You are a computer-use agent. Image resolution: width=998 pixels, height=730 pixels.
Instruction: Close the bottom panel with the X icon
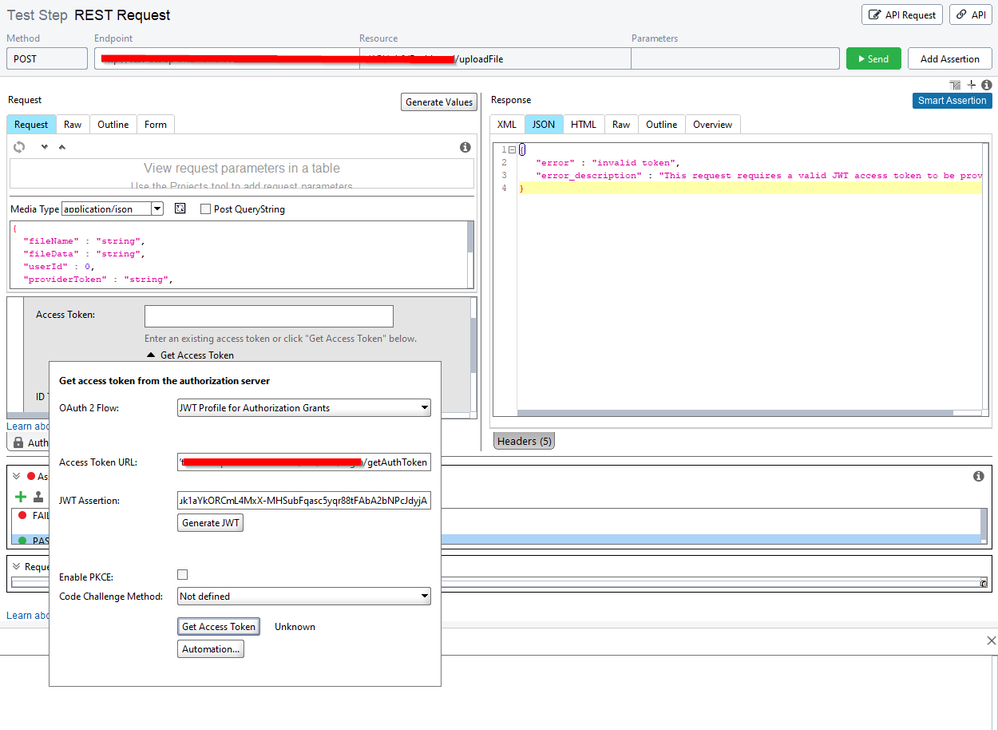click(x=991, y=640)
